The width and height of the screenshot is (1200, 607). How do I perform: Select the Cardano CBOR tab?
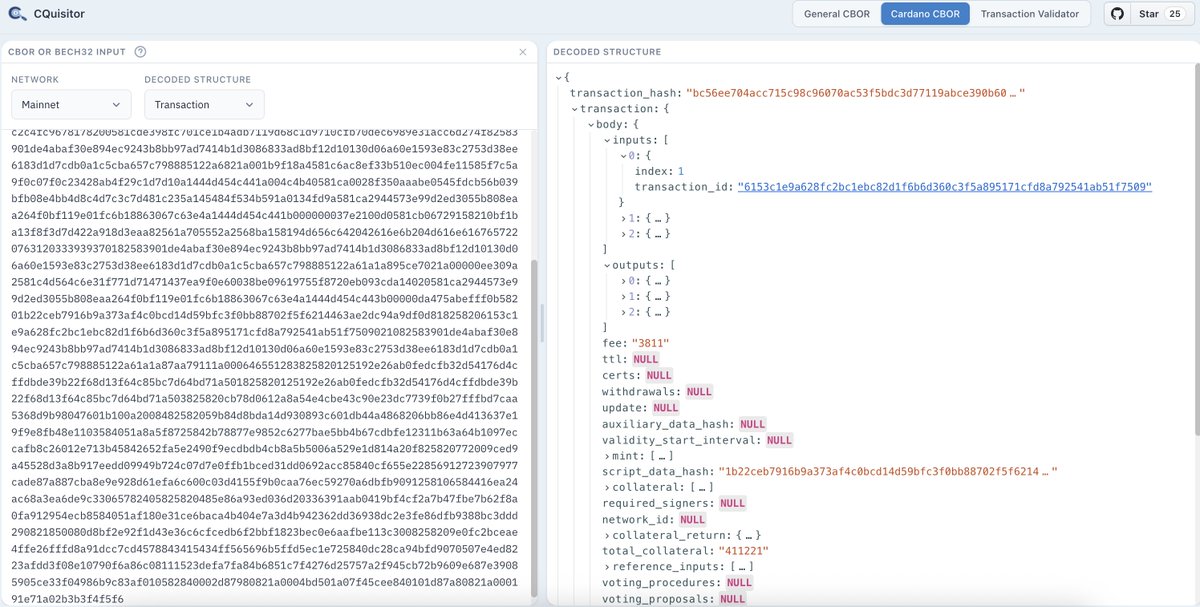pos(925,14)
